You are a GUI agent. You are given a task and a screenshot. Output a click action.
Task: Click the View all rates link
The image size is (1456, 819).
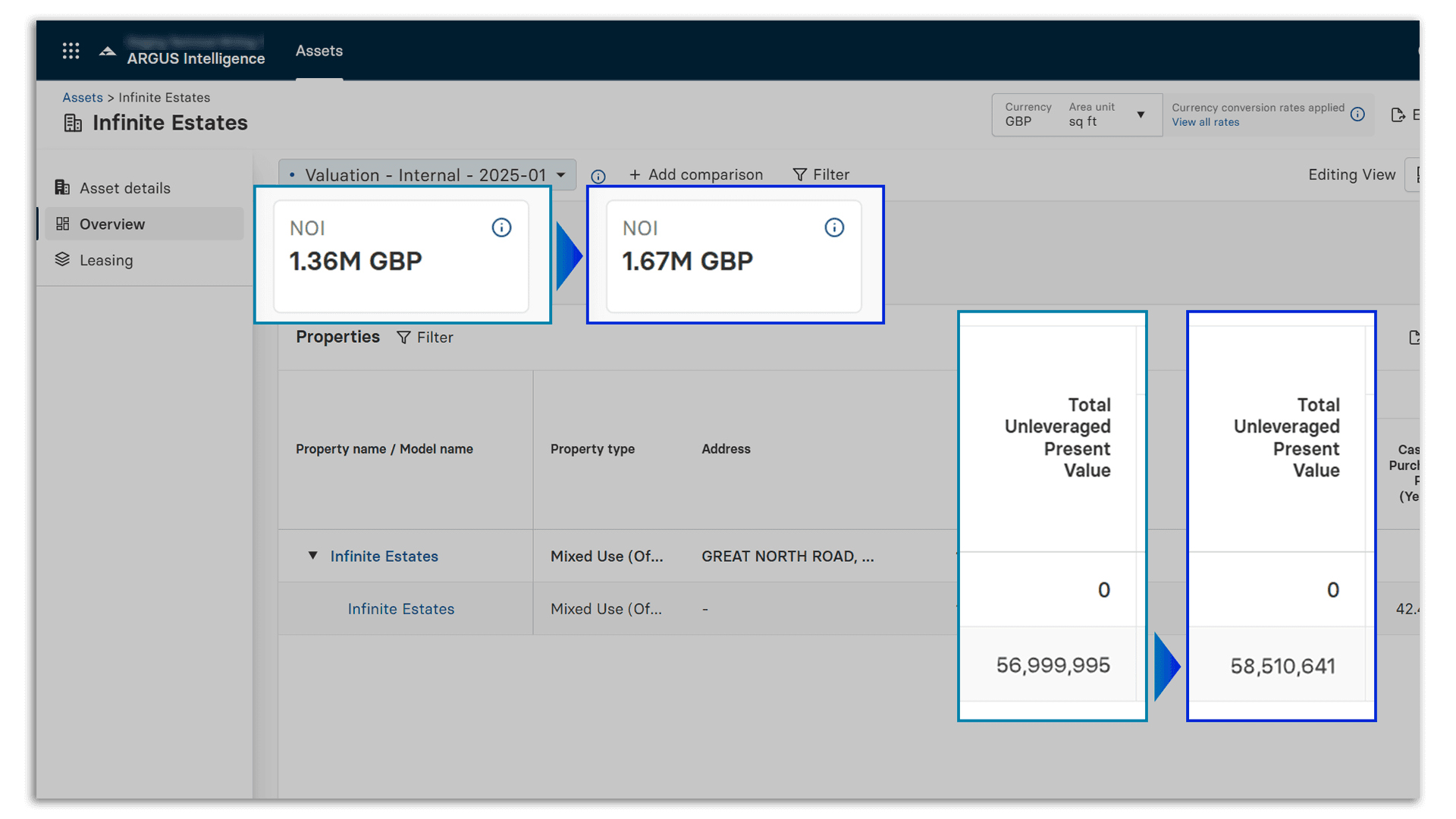pyautogui.click(x=1205, y=122)
